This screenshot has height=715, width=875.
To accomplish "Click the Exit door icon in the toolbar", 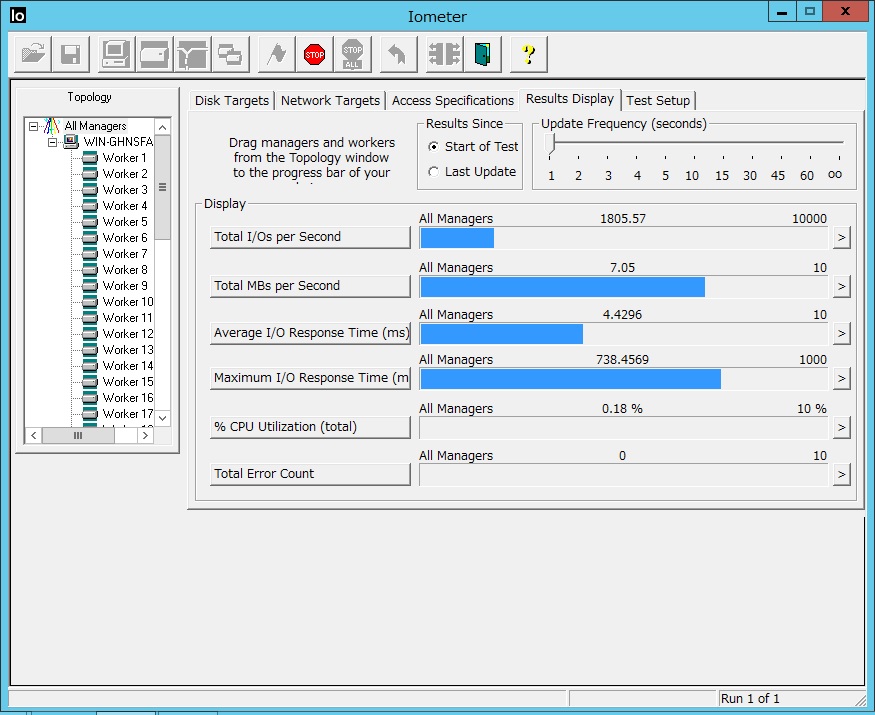I will (x=482, y=54).
